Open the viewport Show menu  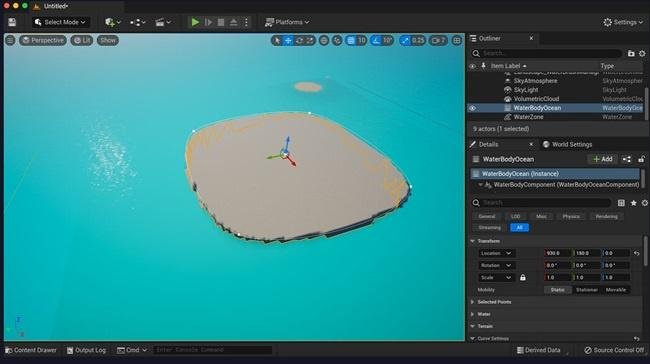coord(108,40)
